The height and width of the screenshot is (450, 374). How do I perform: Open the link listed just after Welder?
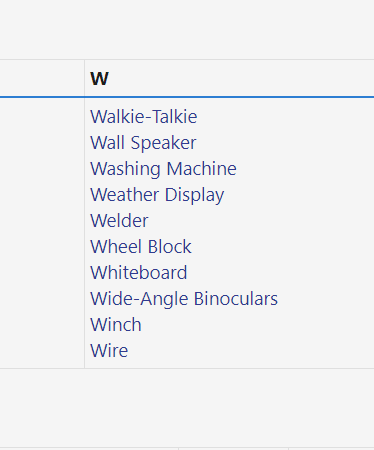(141, 247)
